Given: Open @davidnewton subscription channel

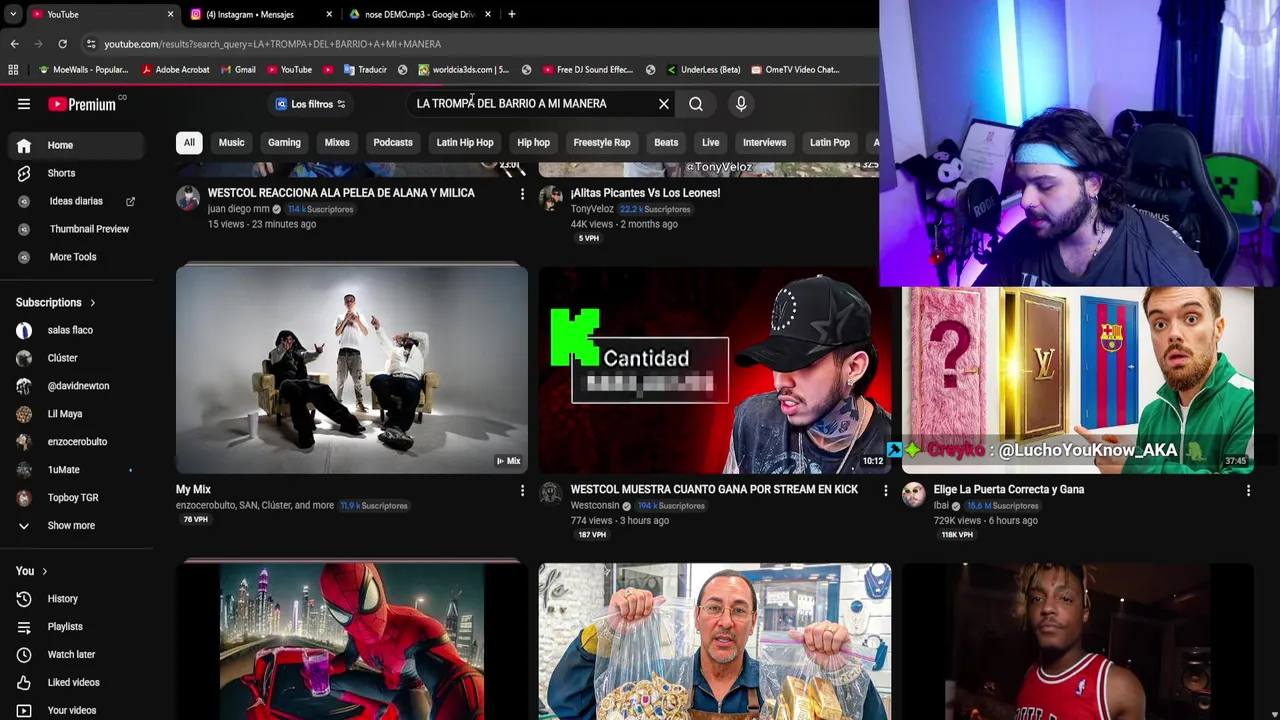Looking at the screenshot, I should pos(76,386).
